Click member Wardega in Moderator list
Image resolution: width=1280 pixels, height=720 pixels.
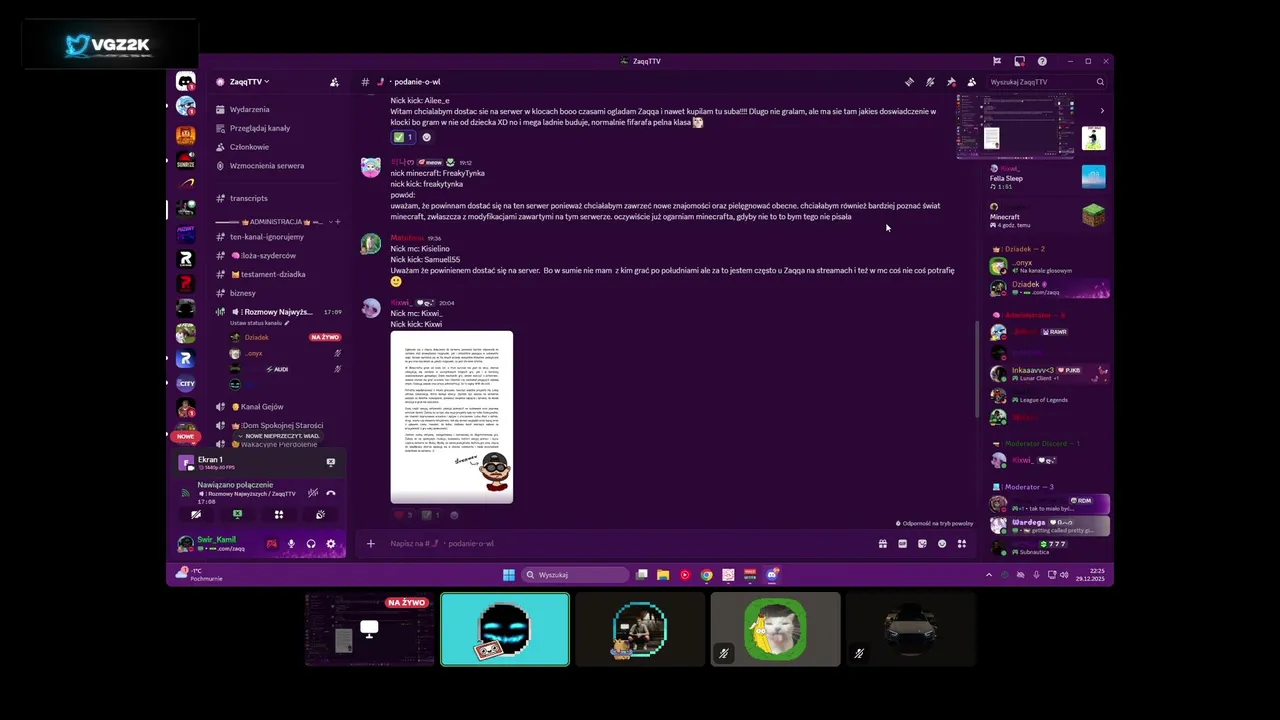click(x=1048, y=525)
